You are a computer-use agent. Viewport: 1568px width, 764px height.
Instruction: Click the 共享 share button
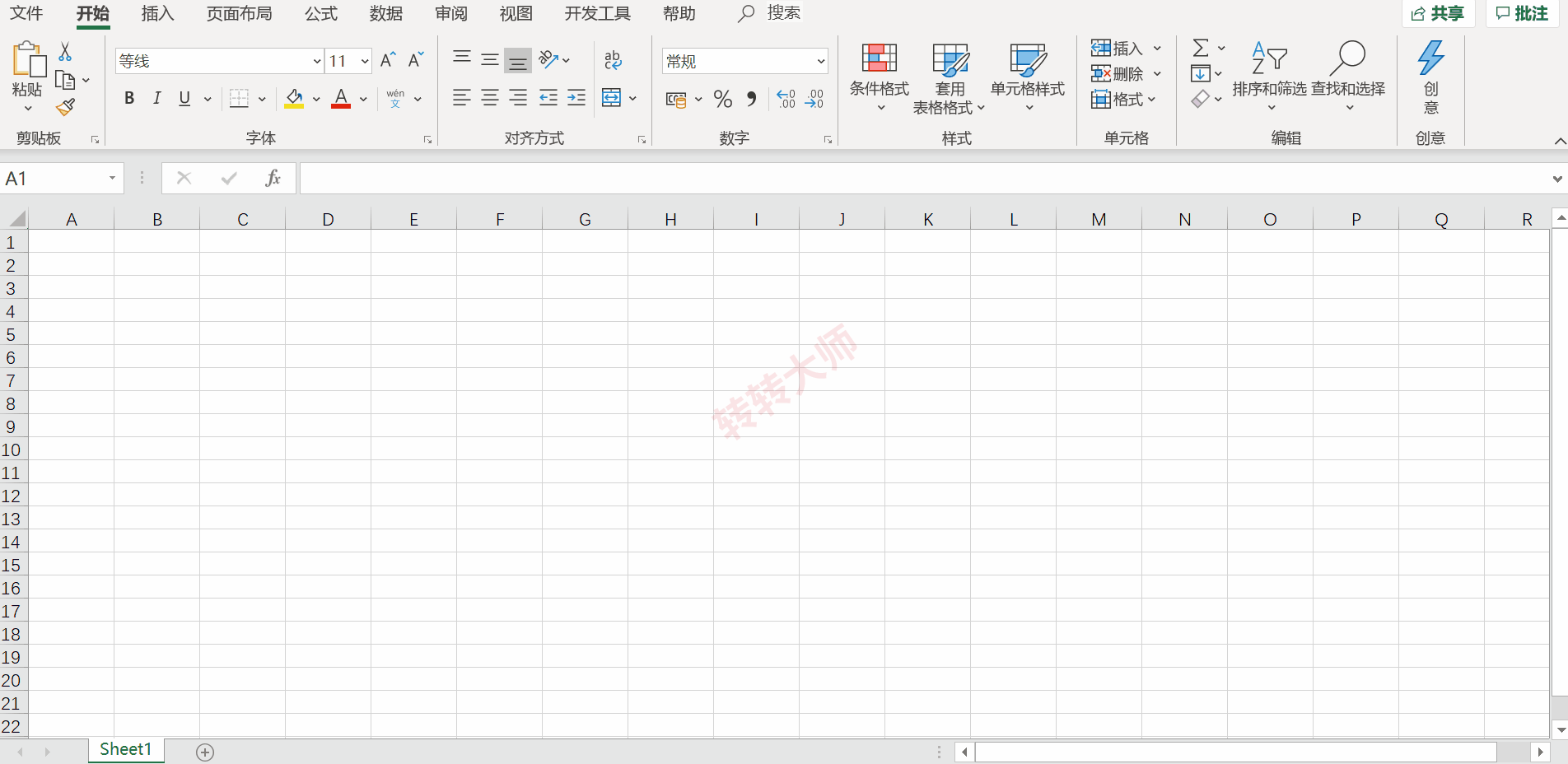point(1438,13)
